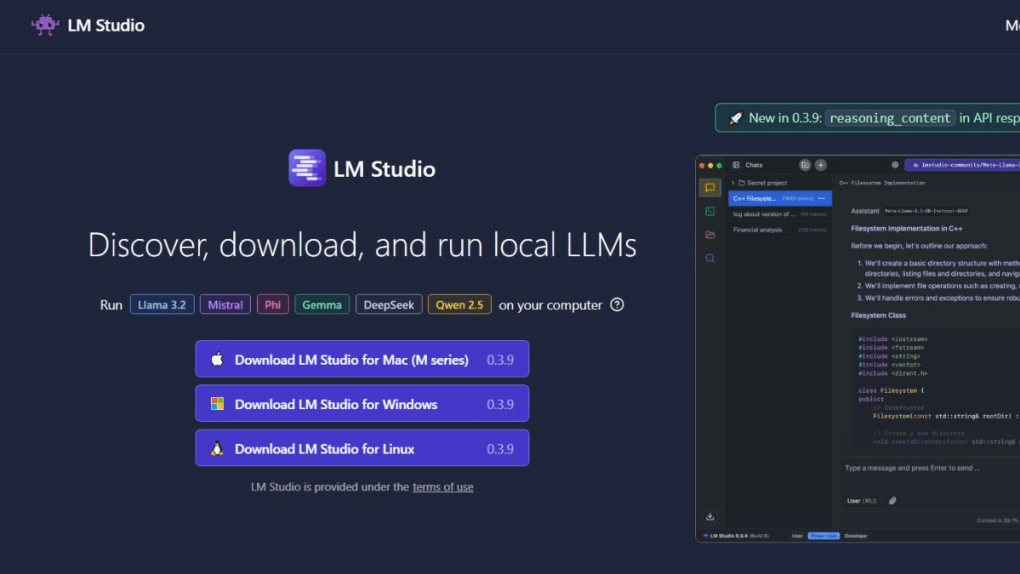
Task: Click the new folder icon beside Chats
Action: coord(804,165)
